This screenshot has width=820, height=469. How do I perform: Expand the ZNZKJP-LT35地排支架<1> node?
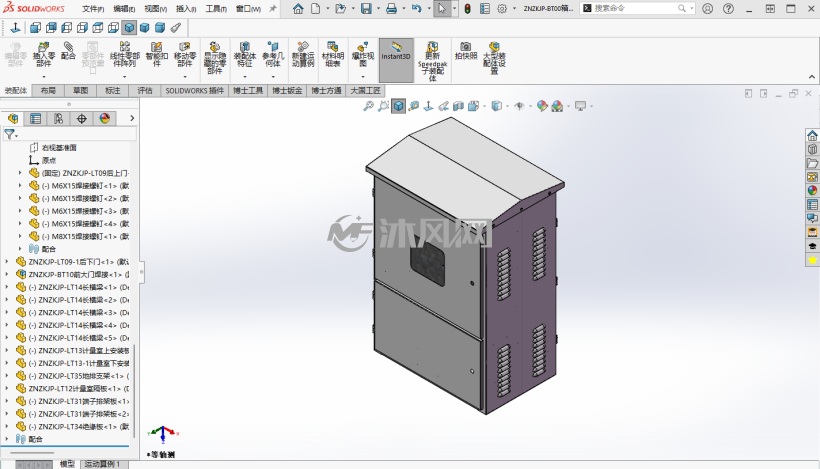pyautogui.click(x=7, y=375)
